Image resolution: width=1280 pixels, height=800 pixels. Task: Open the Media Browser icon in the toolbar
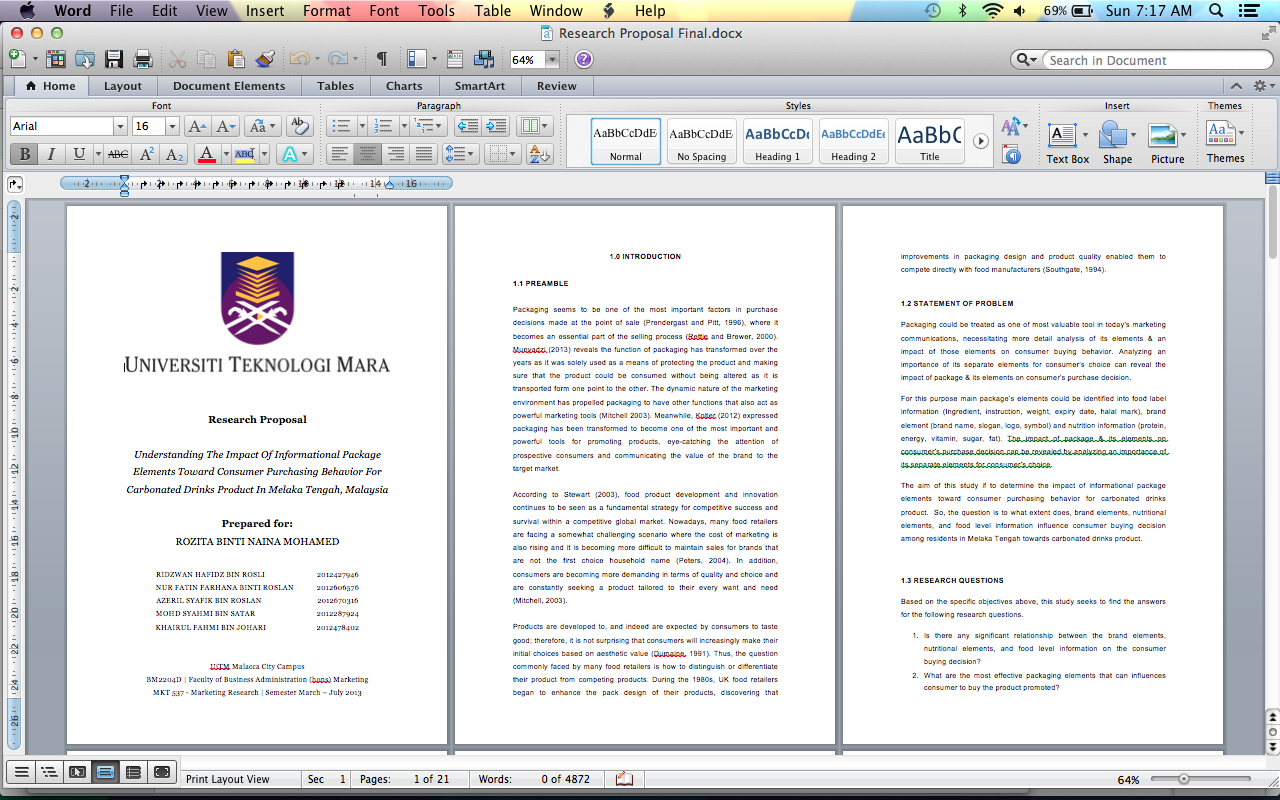click(x=484, y=59)
